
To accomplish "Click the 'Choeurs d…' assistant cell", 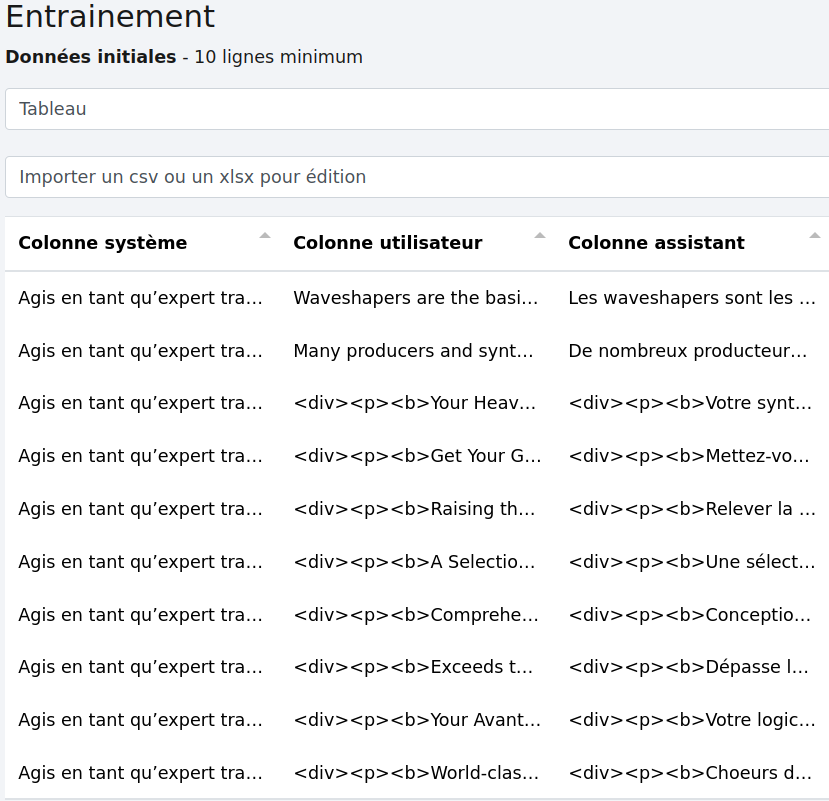I will point(692,773).
